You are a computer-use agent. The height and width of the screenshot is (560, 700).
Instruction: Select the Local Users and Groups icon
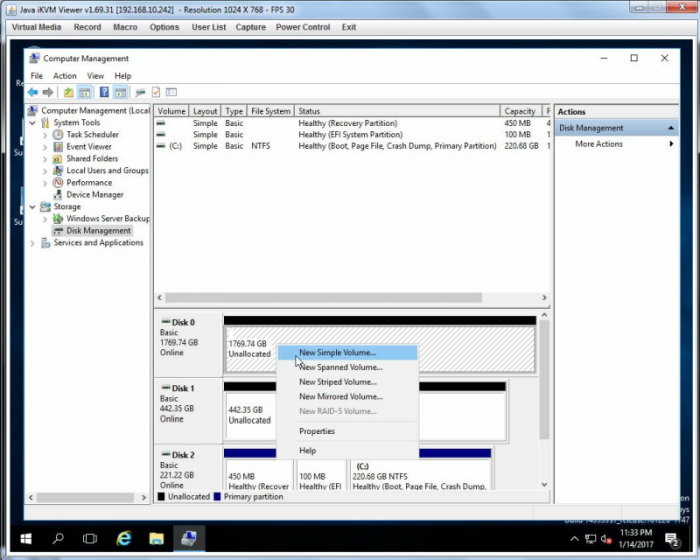(58, 171)
